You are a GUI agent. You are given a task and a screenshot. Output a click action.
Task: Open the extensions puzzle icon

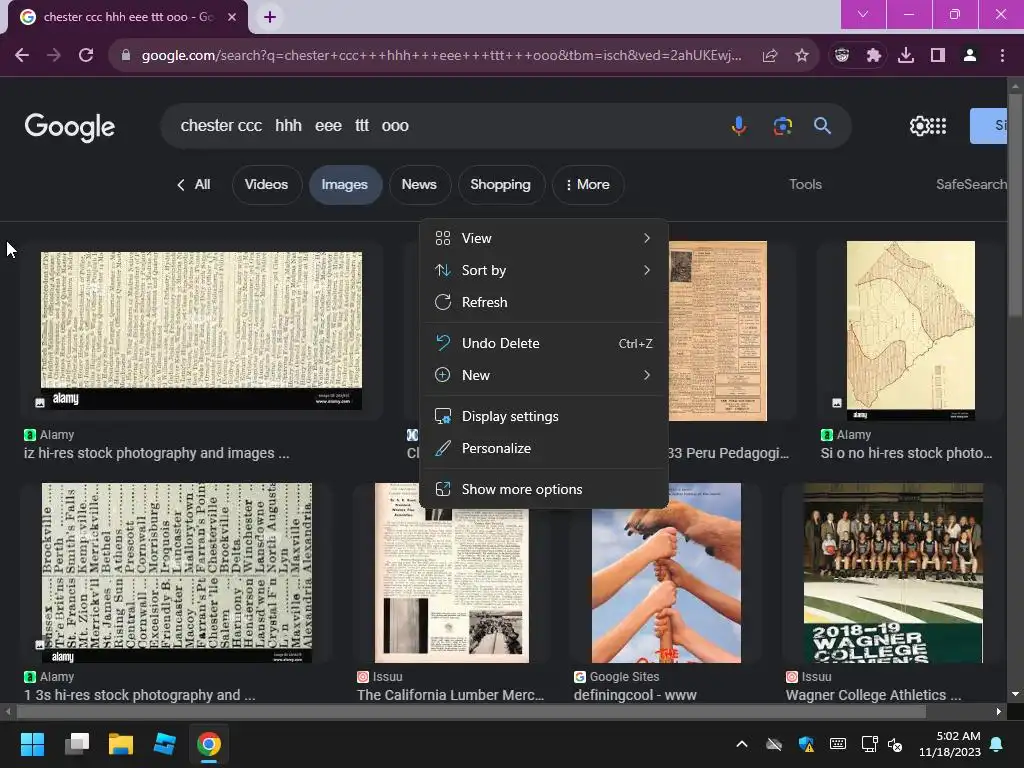coord(873,56)
